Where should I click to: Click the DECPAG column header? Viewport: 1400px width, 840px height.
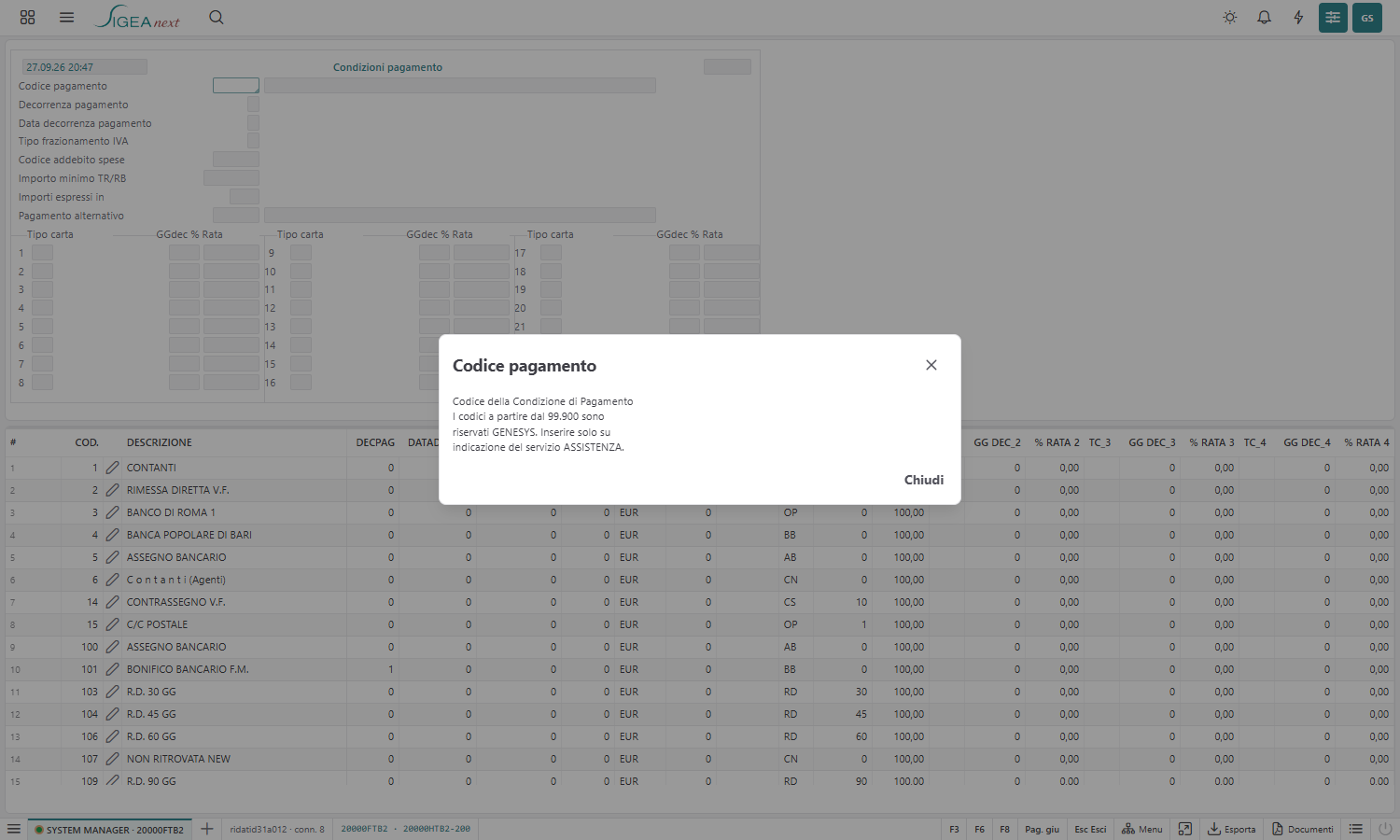pos(375,442)
